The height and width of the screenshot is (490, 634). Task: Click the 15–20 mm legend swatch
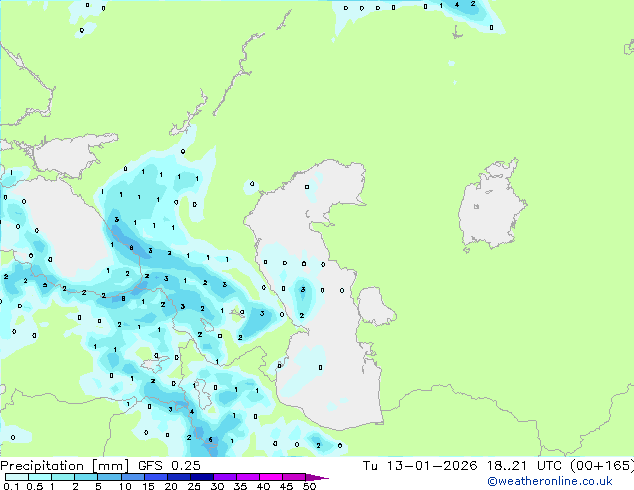[155, 477]
